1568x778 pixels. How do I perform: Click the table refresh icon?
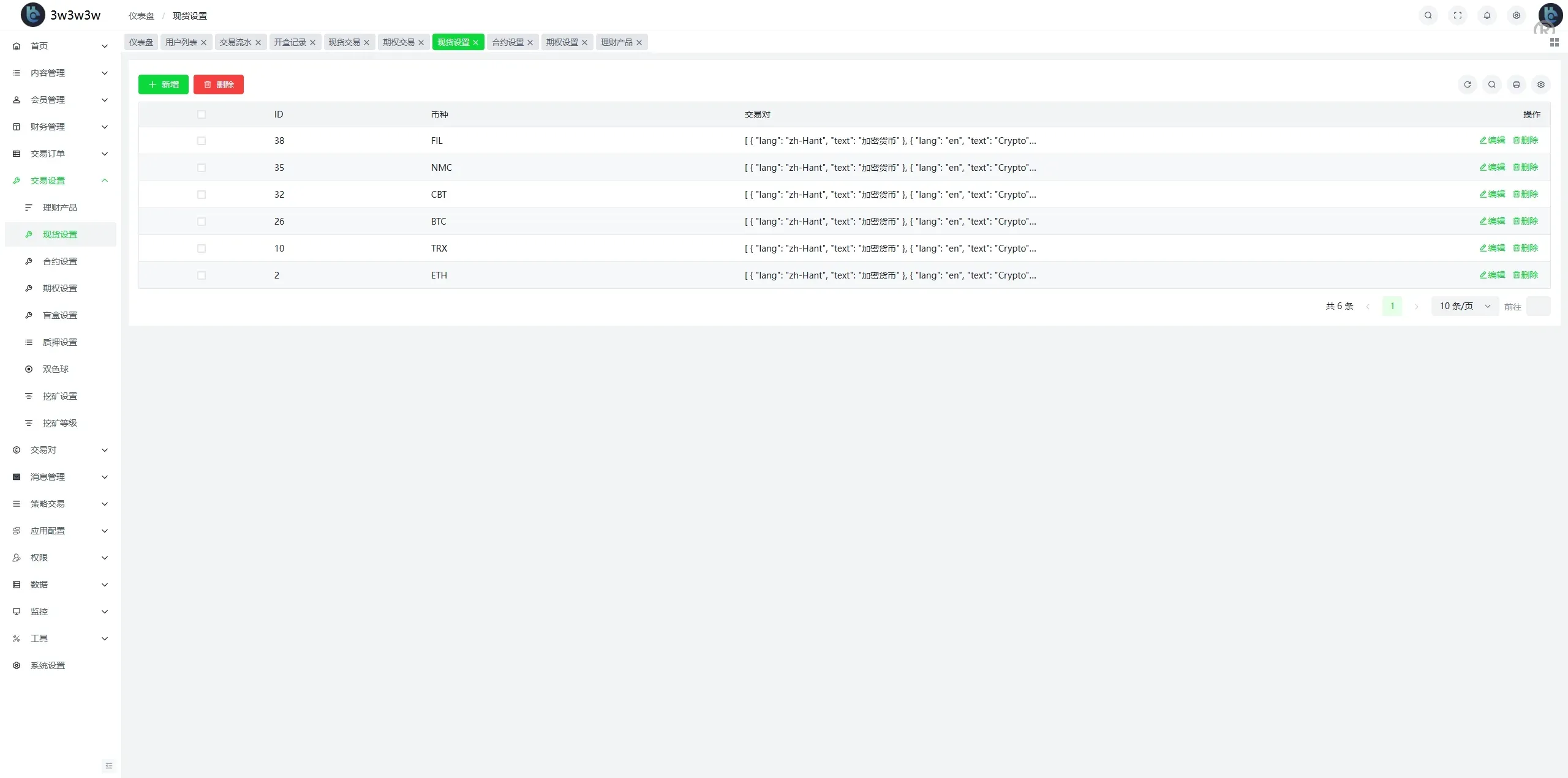[1467, 84]
